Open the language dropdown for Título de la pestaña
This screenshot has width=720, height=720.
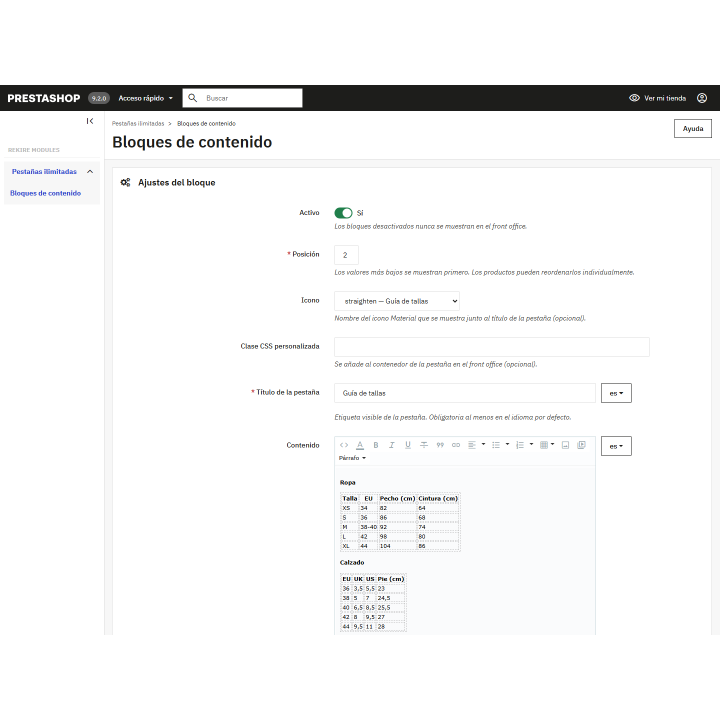616,393
